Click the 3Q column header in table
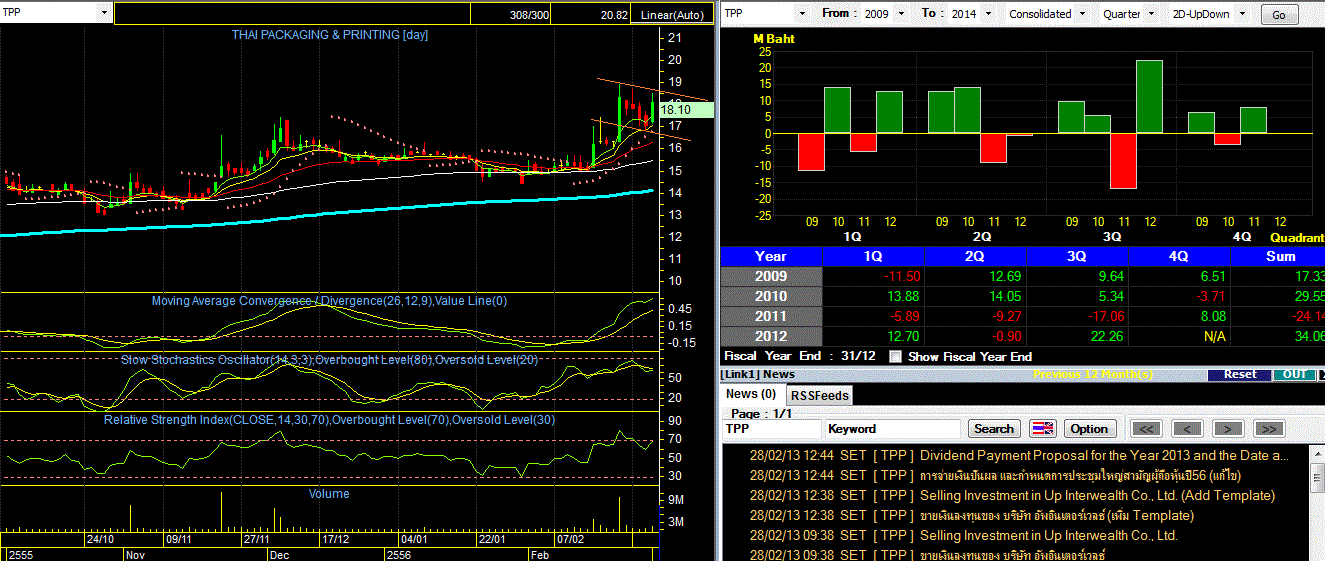The image size is (1325, 561). [1078, 256]
